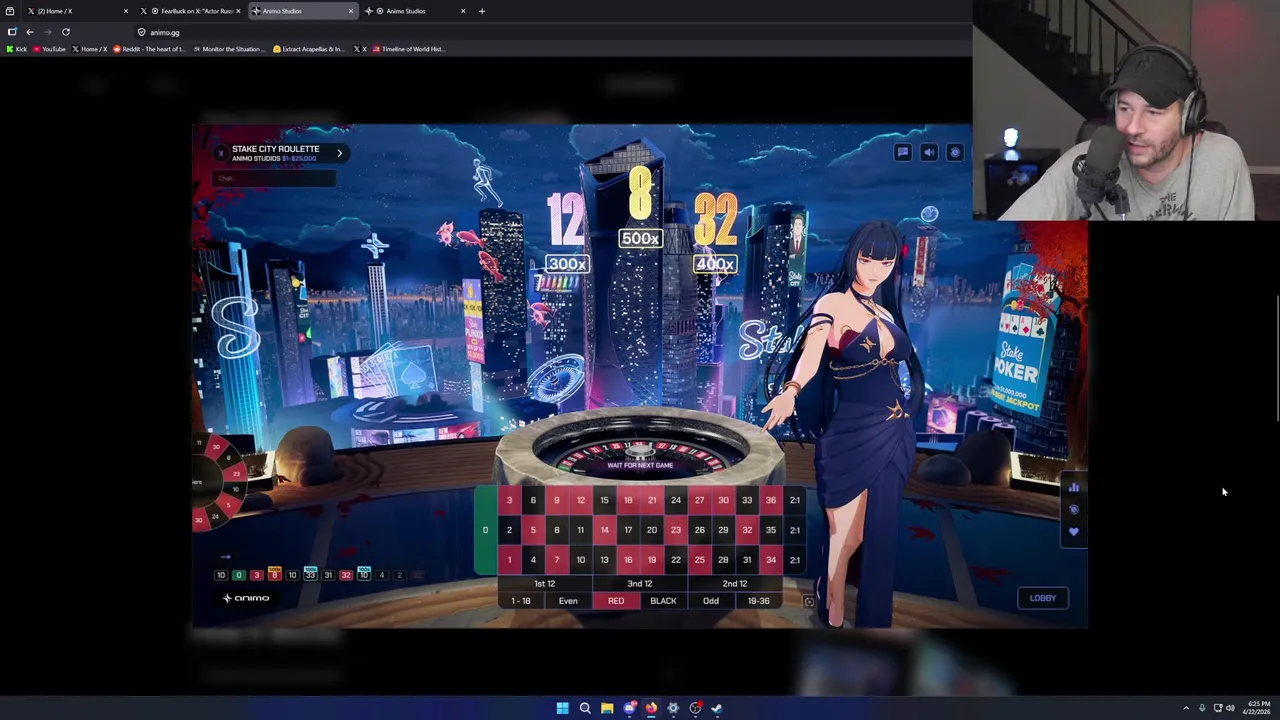Open Windows taskbar search

[x=585, y=708]
